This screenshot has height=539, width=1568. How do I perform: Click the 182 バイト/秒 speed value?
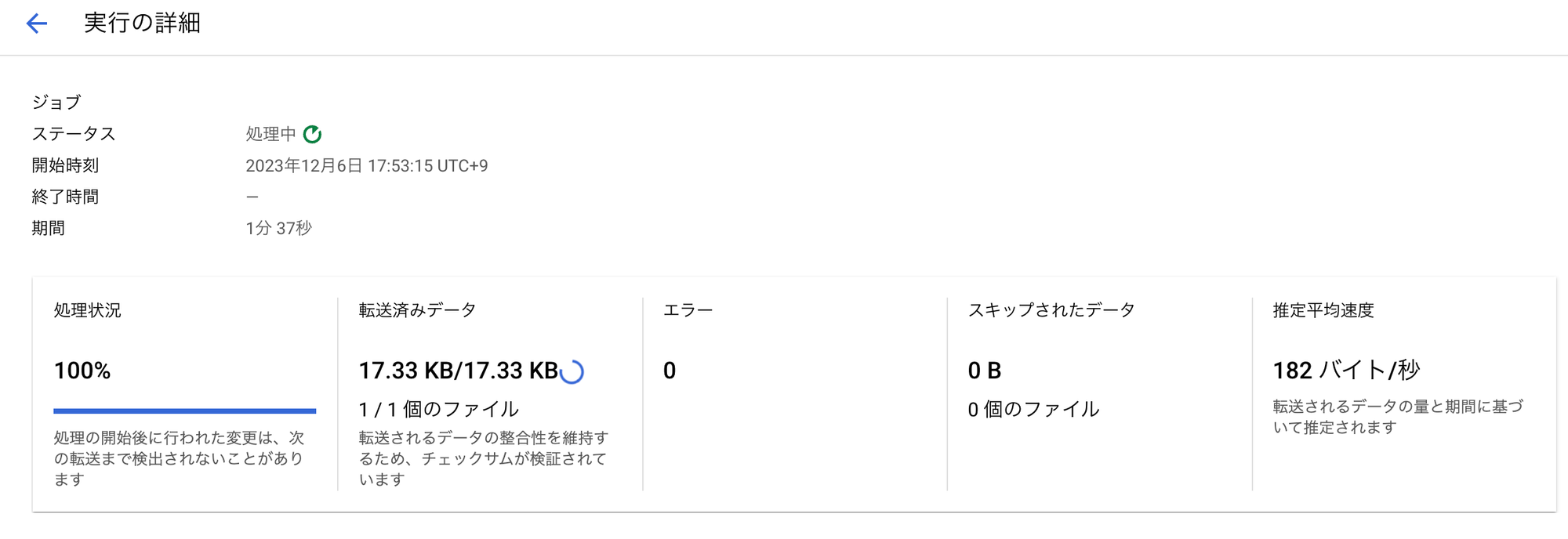click(1345, 370)
